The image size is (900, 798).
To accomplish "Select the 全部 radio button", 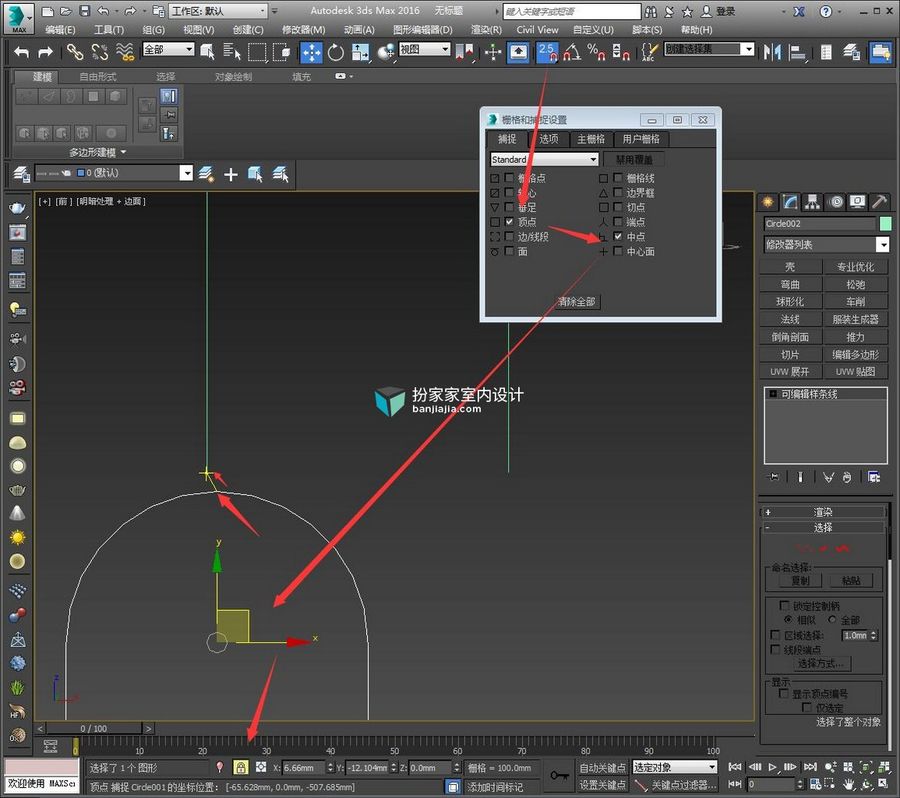I will click(x=832, y=620).
